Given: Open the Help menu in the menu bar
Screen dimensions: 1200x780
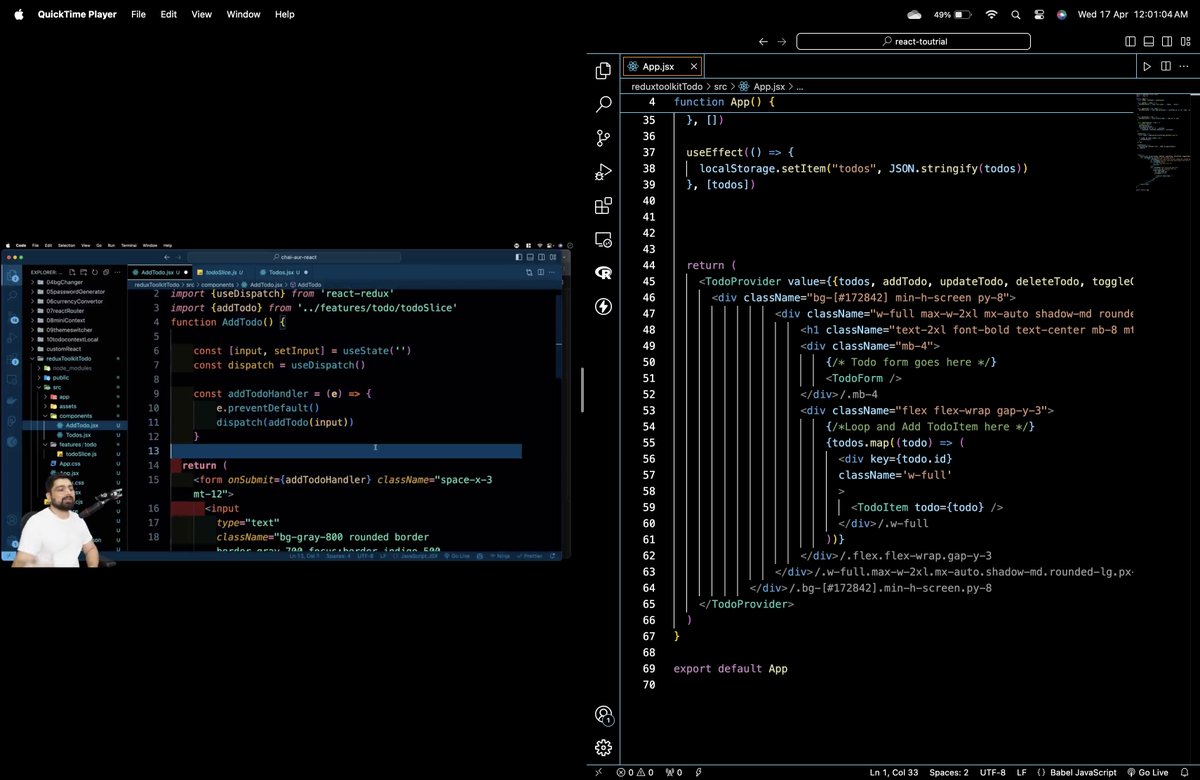Looking at the screenshot, I should [x=284, y=14].
